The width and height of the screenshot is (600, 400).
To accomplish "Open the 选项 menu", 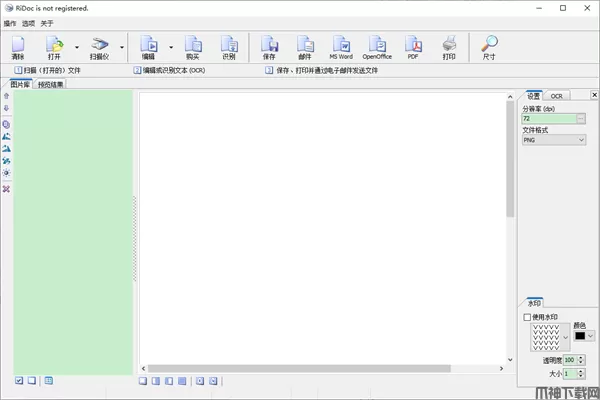I will (28, 22).
